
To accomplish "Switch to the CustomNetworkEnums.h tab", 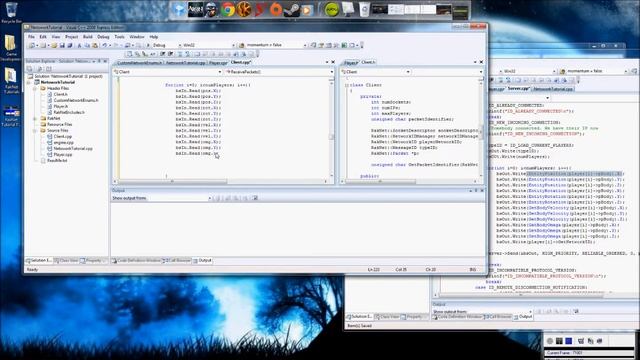I will point(140,63).
